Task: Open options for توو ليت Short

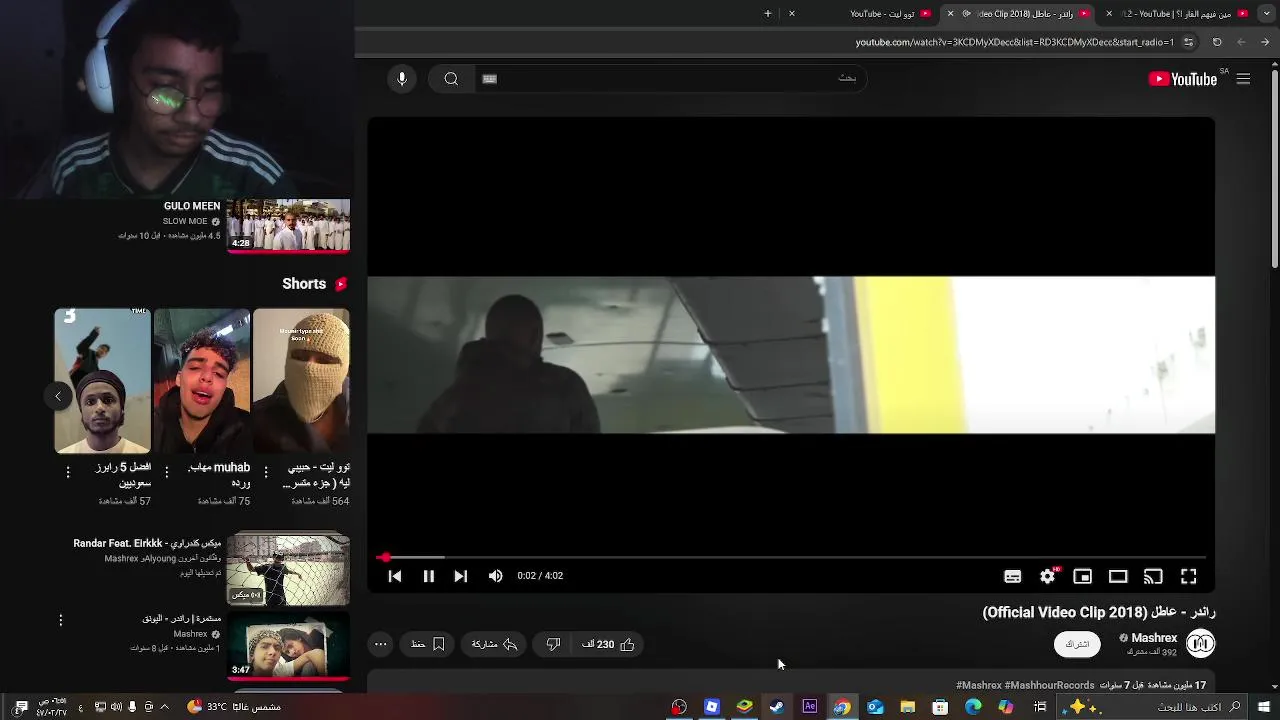Action: point(266,471)
